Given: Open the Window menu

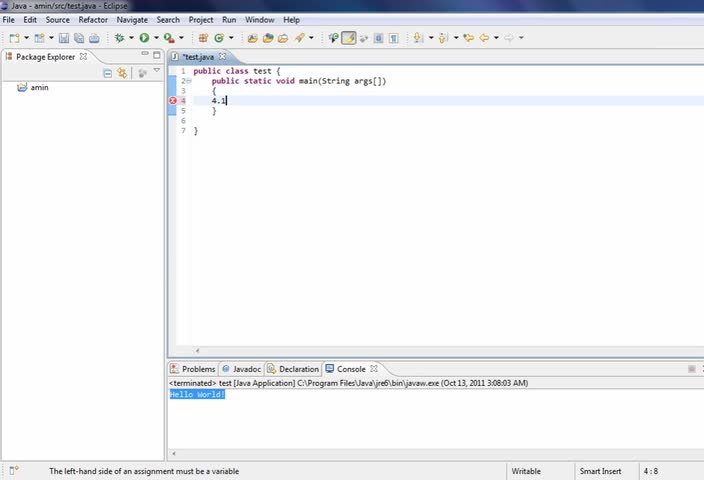Looking at the screenshot, I should (x=260, y=20).
